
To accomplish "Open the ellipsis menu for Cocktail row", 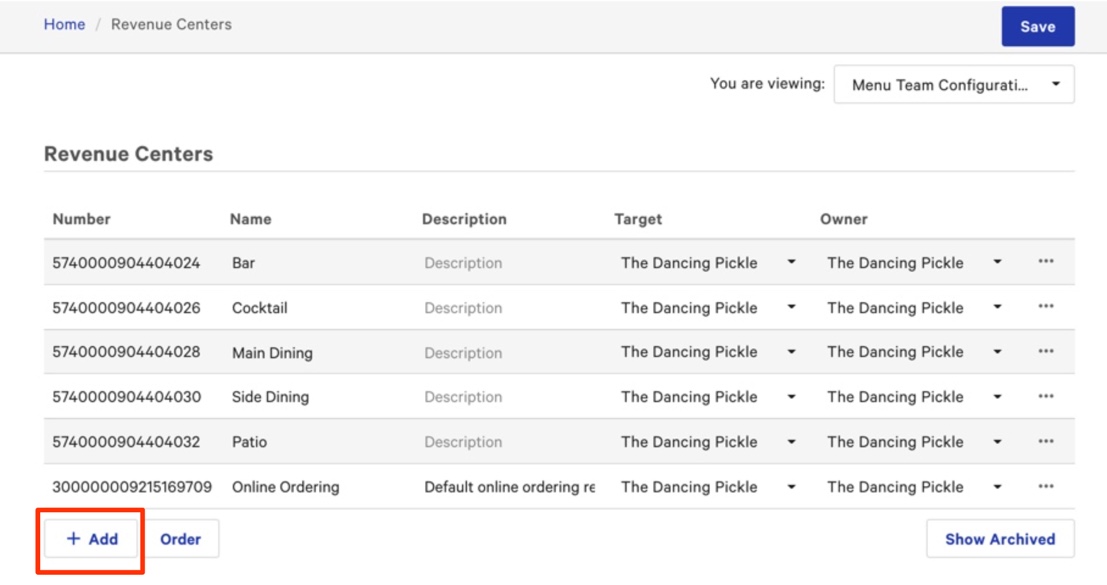I will 1045,307.
